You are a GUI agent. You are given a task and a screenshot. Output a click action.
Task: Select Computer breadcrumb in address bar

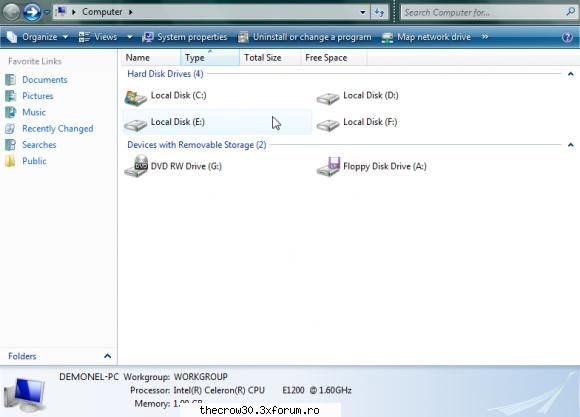102,12
